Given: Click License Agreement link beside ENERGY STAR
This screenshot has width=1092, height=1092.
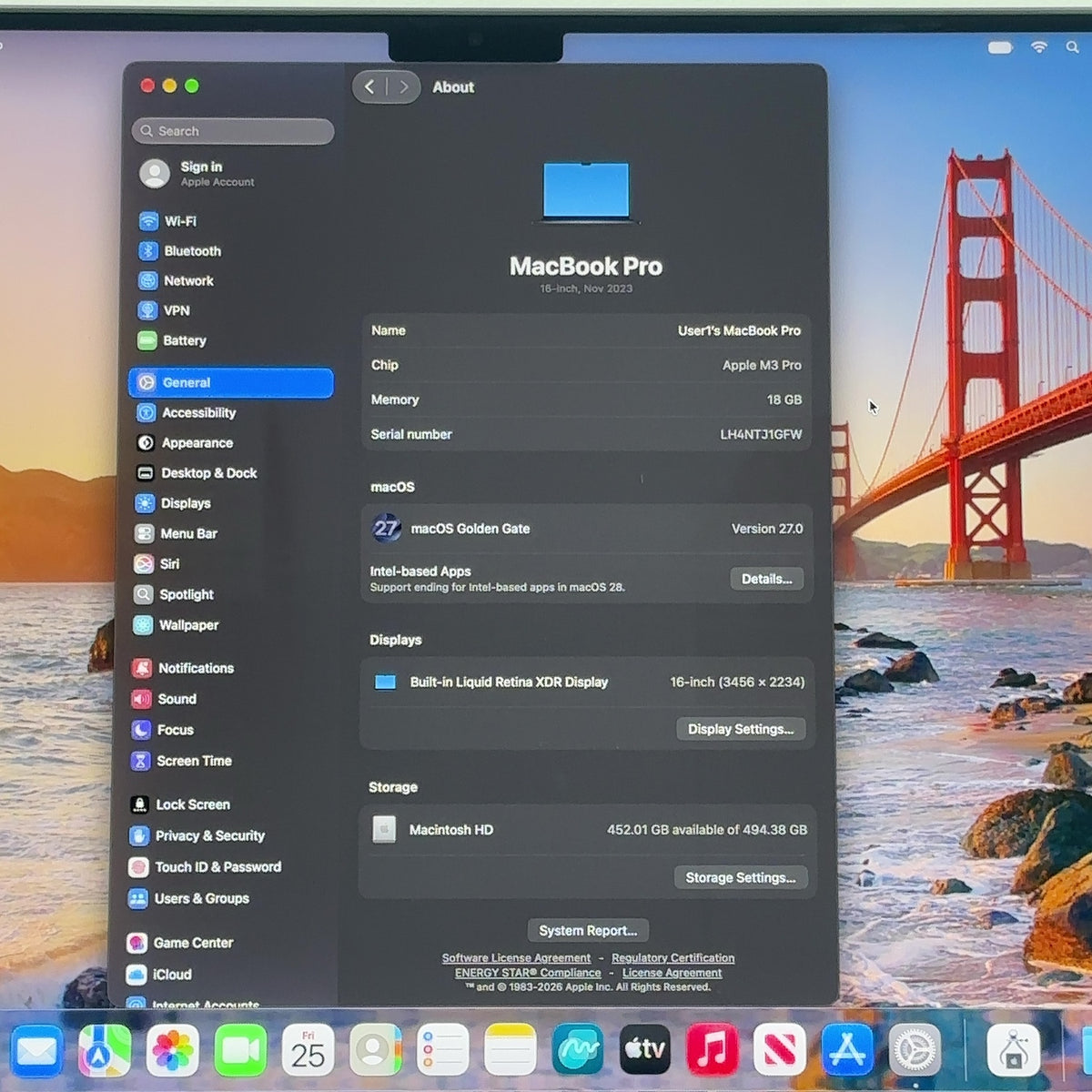Looking at the screenshot, I should click(672, 973).
